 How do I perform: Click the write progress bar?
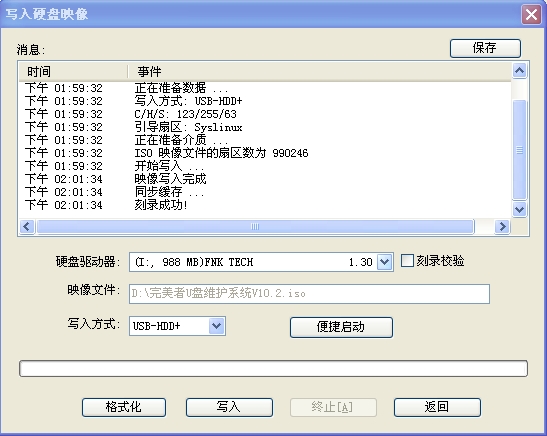point(274,368)
